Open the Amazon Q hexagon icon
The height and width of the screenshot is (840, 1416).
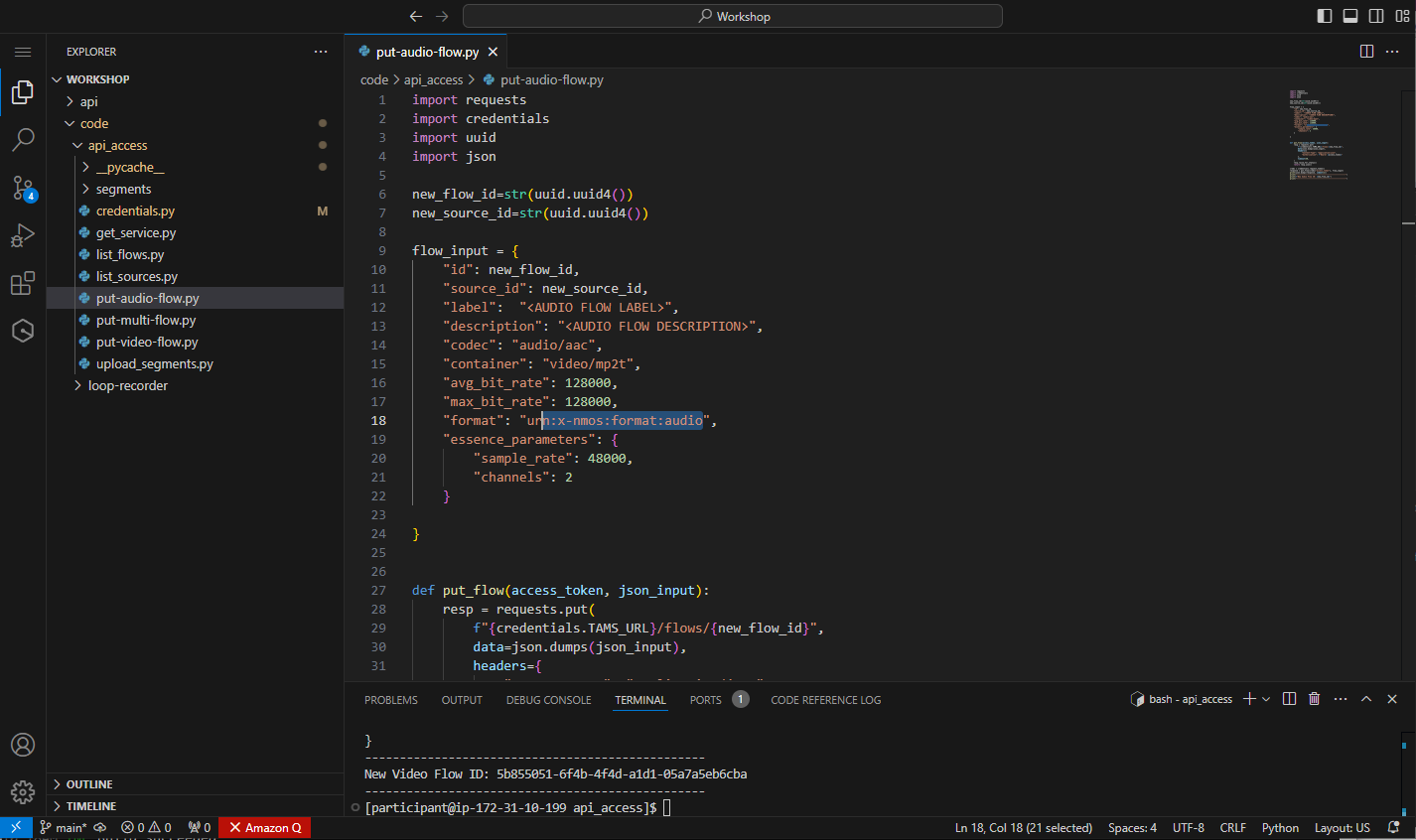[23, 331]
